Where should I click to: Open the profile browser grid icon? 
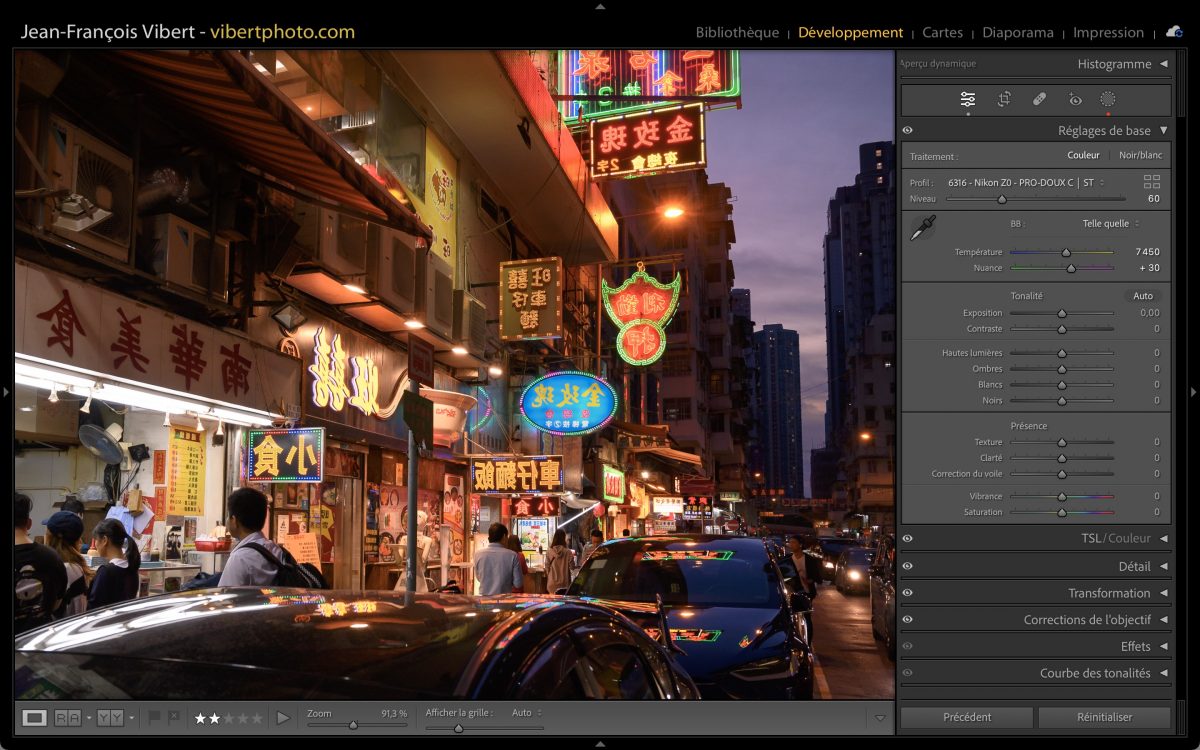pyautogui.click(x=1152, y=182)
